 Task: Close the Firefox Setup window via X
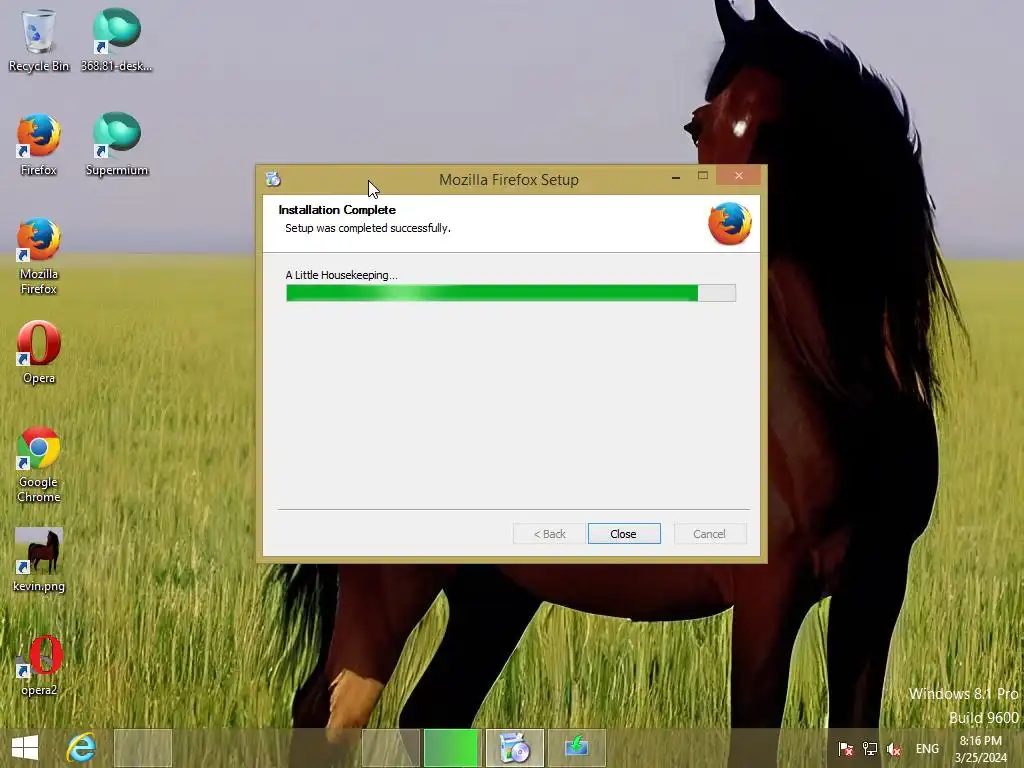click(739, 176)
